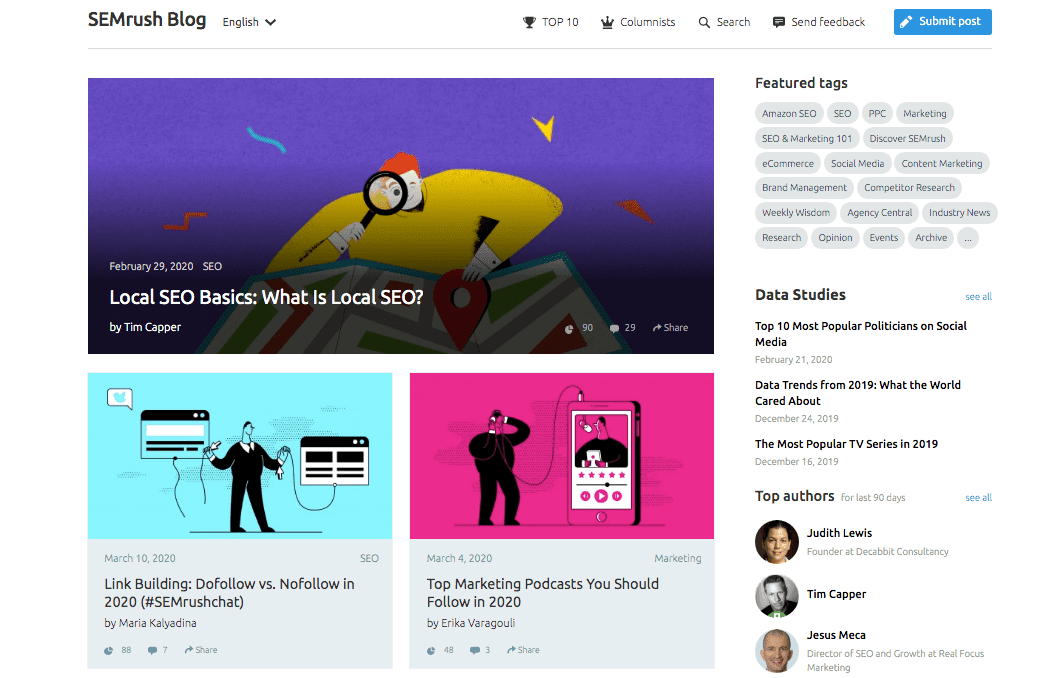The image size is (1043, 678).
Task: Click Share on the Top Marketing Podcasts post
Action: (x=523, y=649)
